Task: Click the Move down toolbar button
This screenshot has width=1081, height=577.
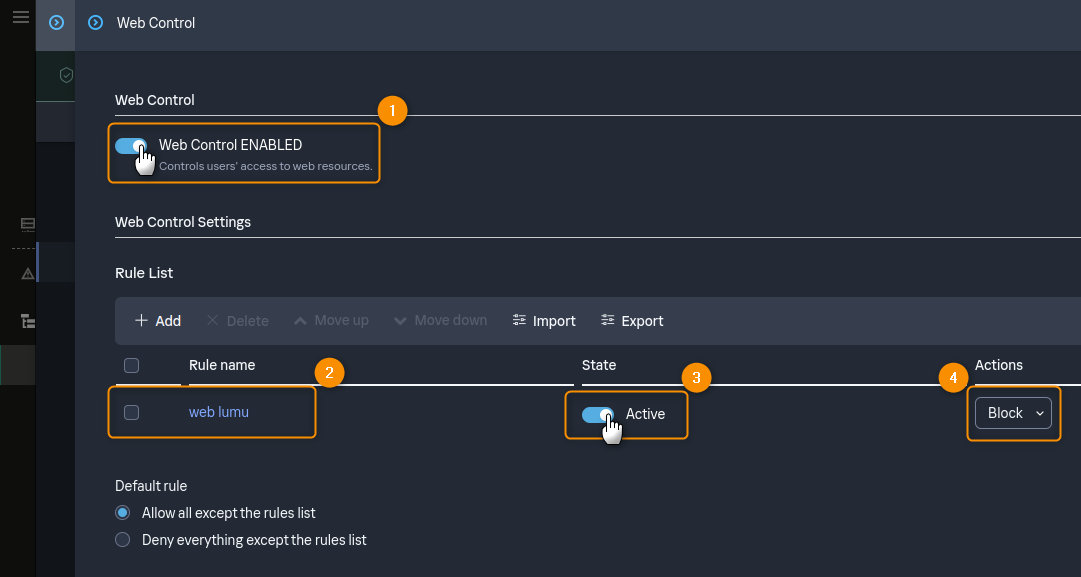Action: click(441, 320)
